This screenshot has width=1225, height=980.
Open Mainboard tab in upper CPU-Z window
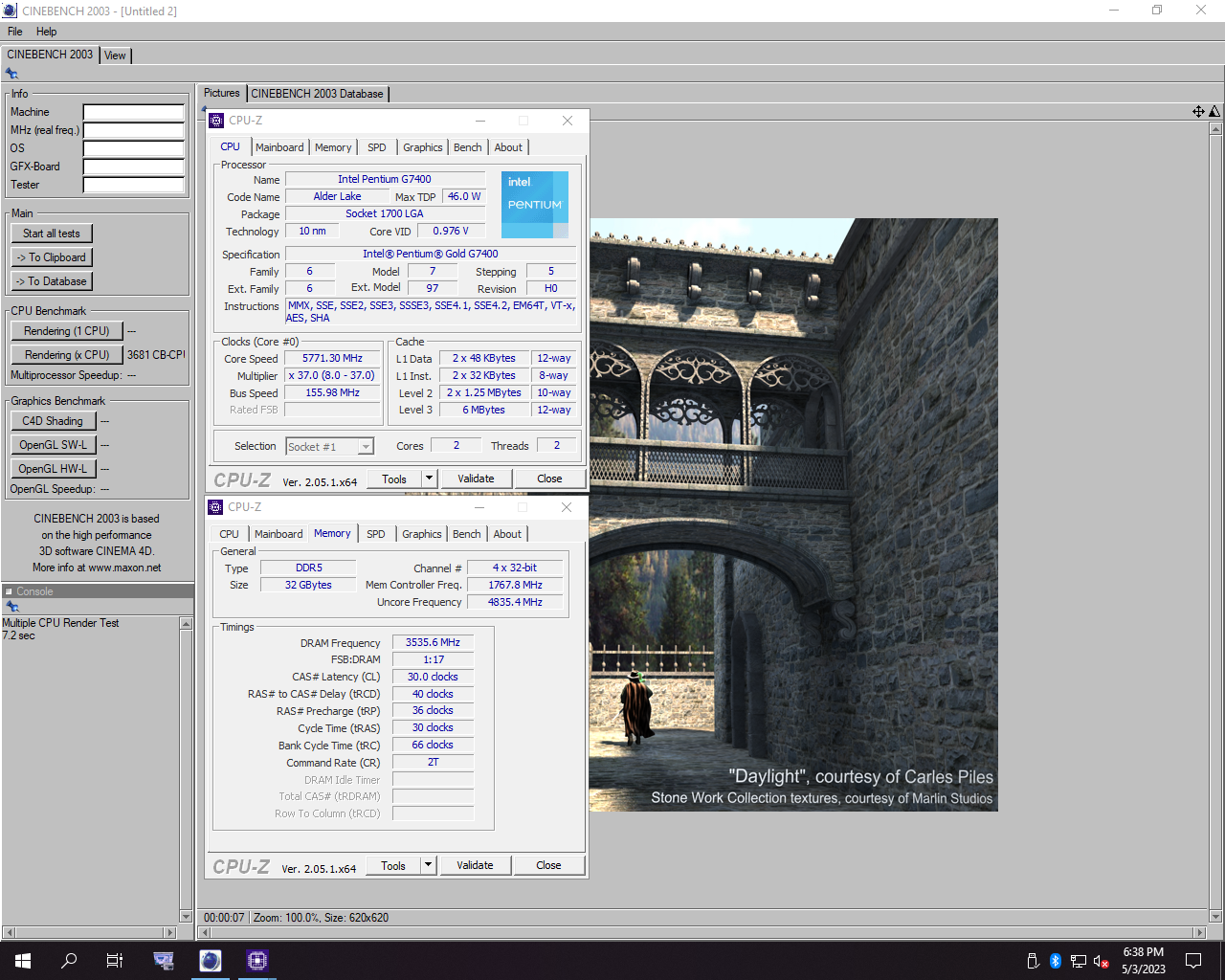(x=279, y=147)
